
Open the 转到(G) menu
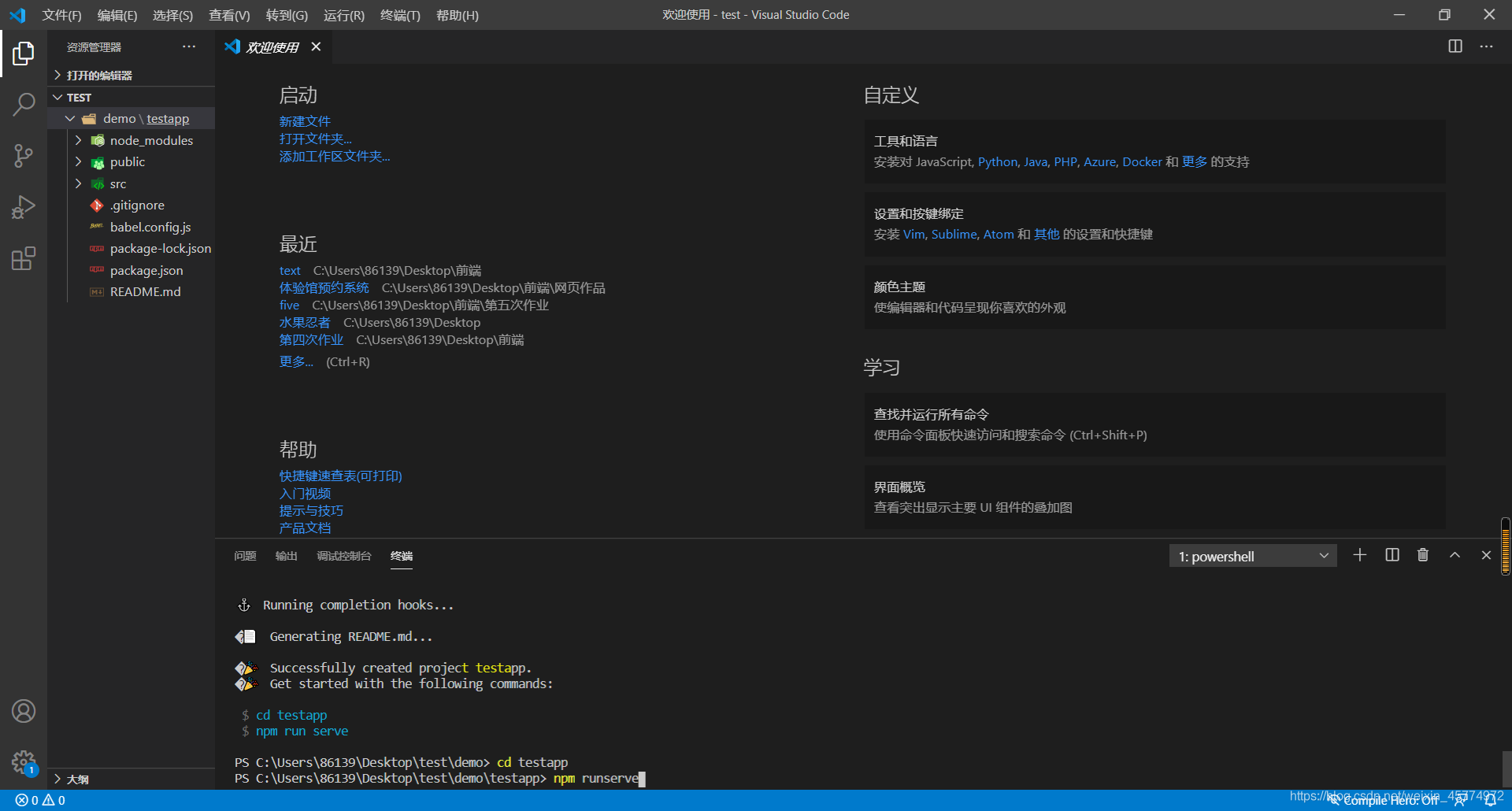287,15
